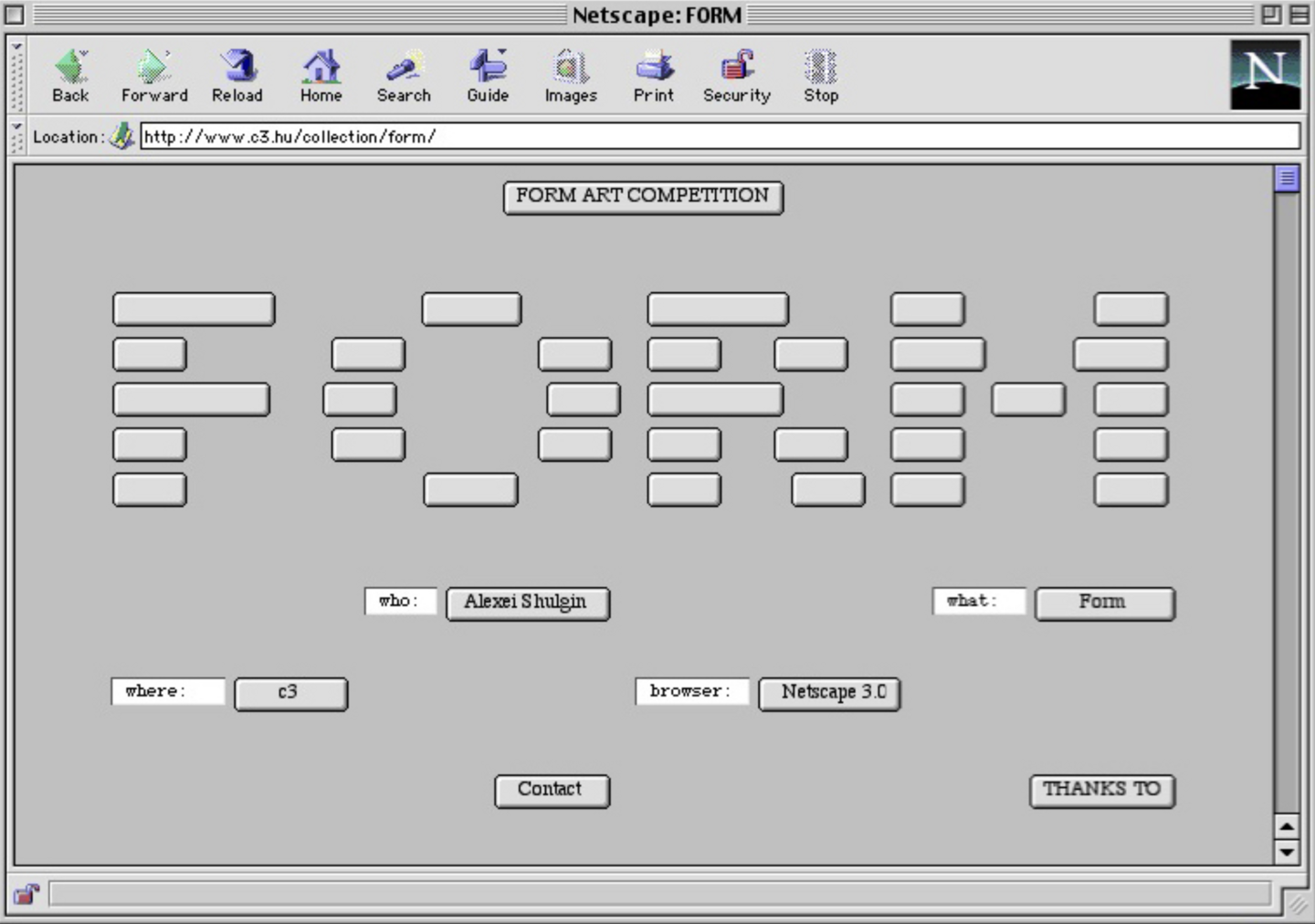The height and width of the screenshot is (924, 1315).
Task: Open the Contact button
Action: 552,791
